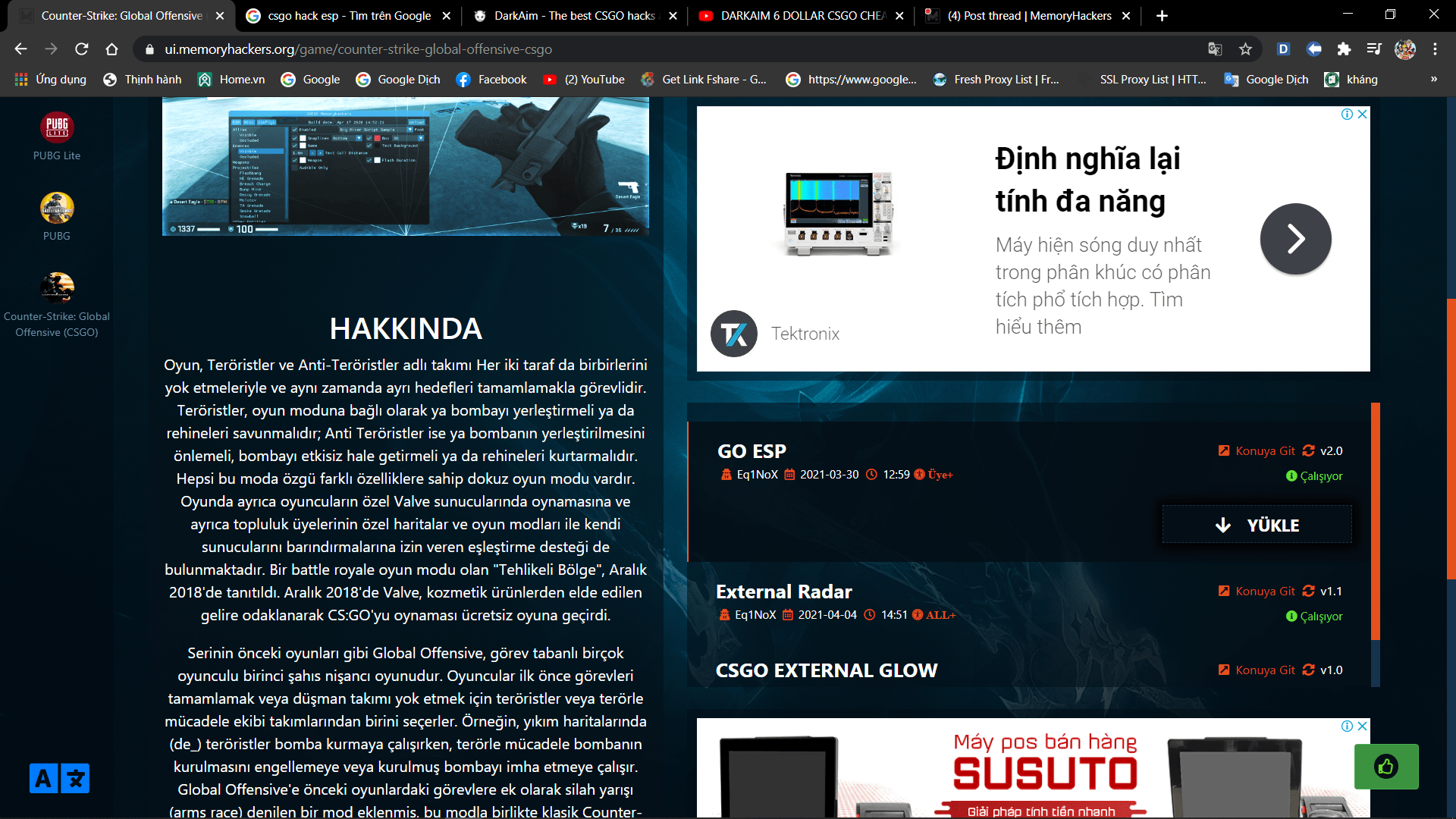Click the Ứng dụng apps bookmark
Image resolution: width=1456 pixels, height=819 pixels.
pos(51,79)
